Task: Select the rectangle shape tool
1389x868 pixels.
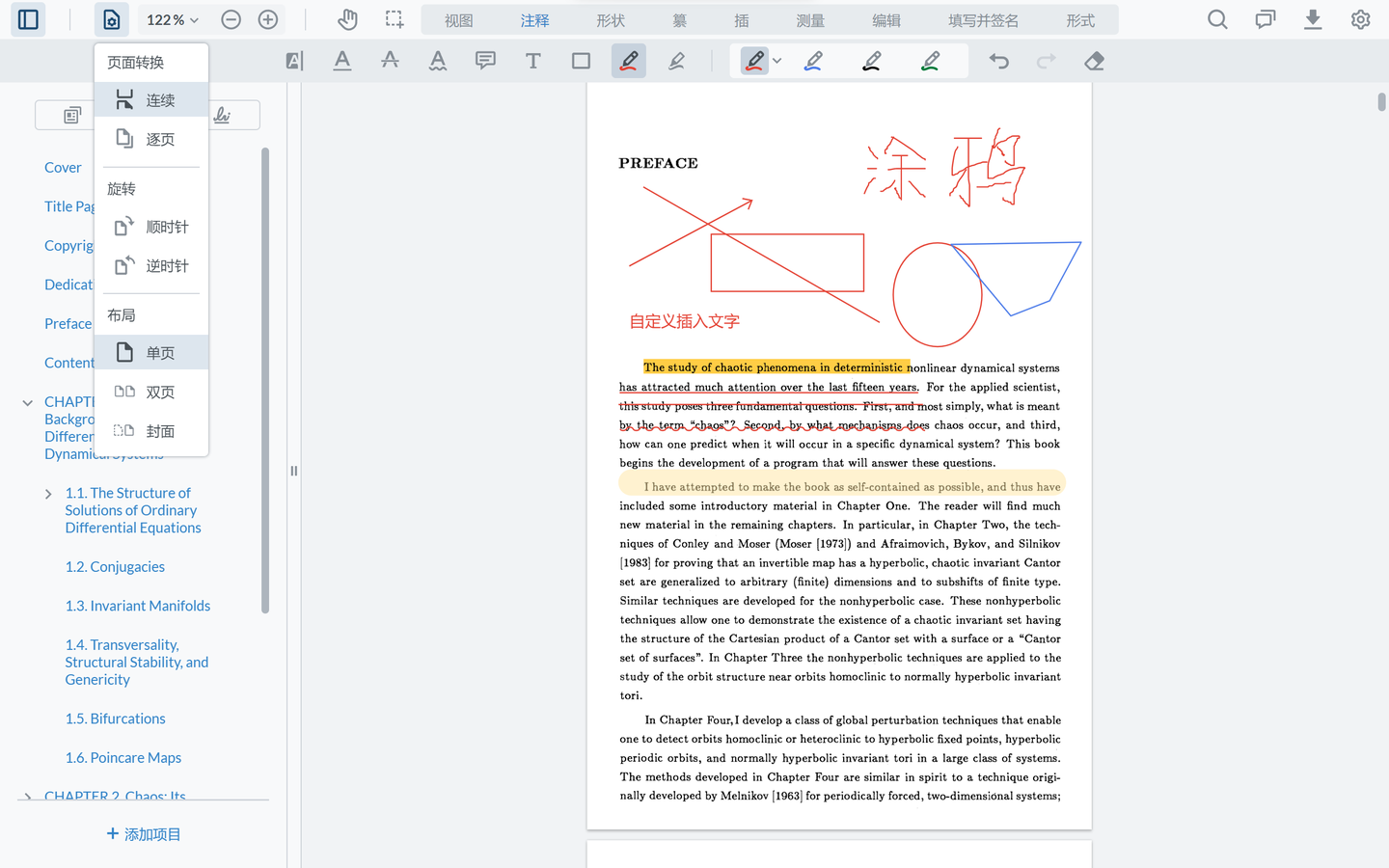Action: tap(581, 60)
